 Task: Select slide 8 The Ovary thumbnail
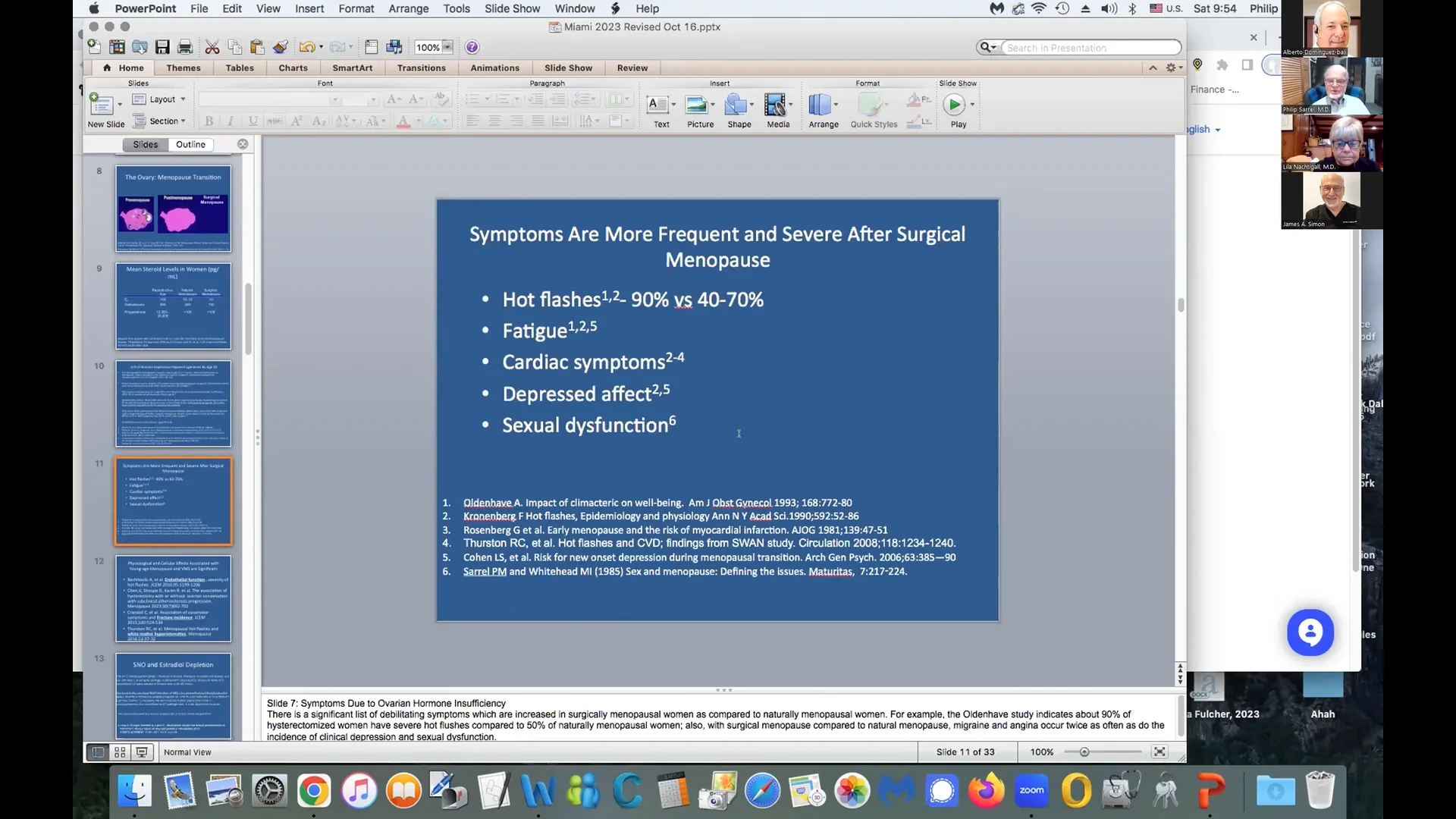coord(173,209)
